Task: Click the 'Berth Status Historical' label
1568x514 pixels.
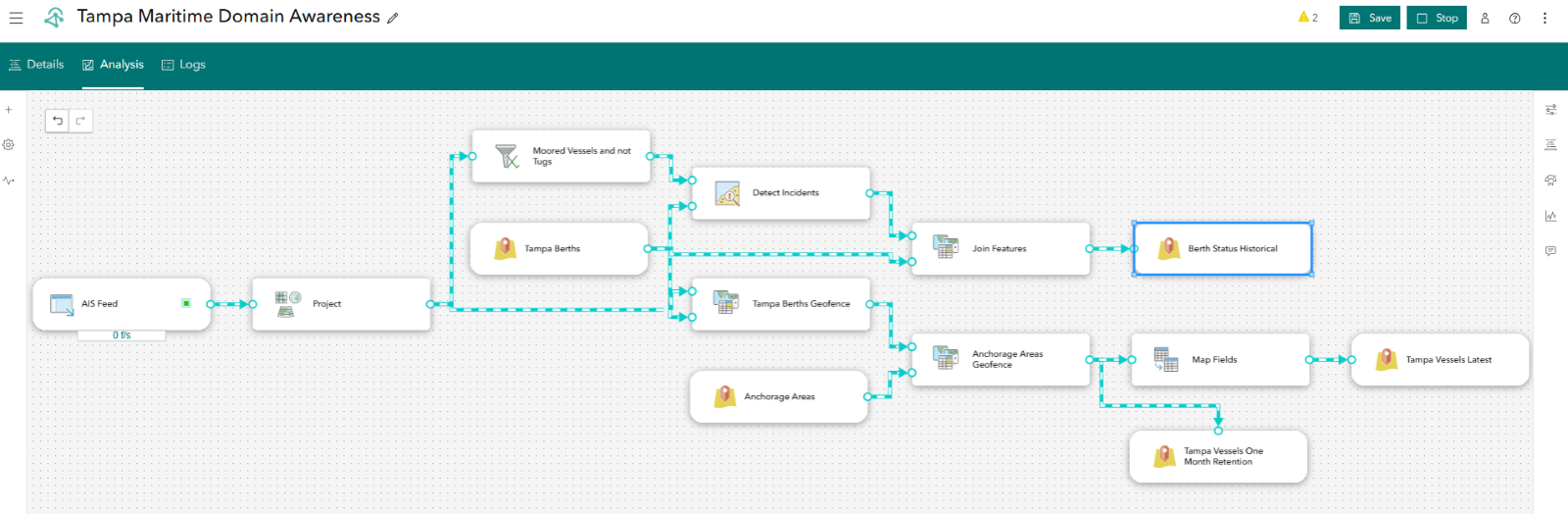Action: 1233,249
